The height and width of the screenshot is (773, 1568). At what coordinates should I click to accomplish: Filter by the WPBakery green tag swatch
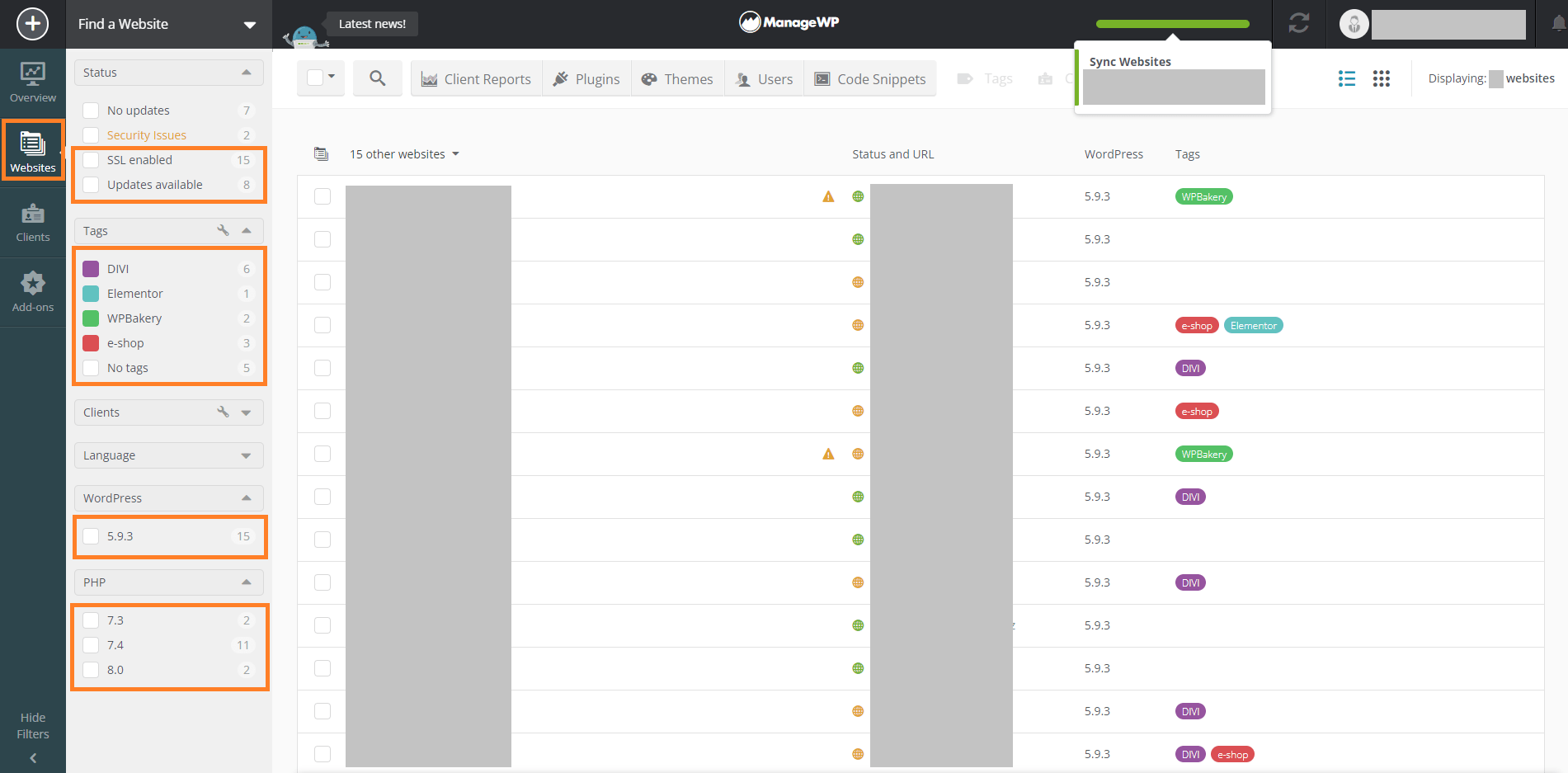(91, 318)
